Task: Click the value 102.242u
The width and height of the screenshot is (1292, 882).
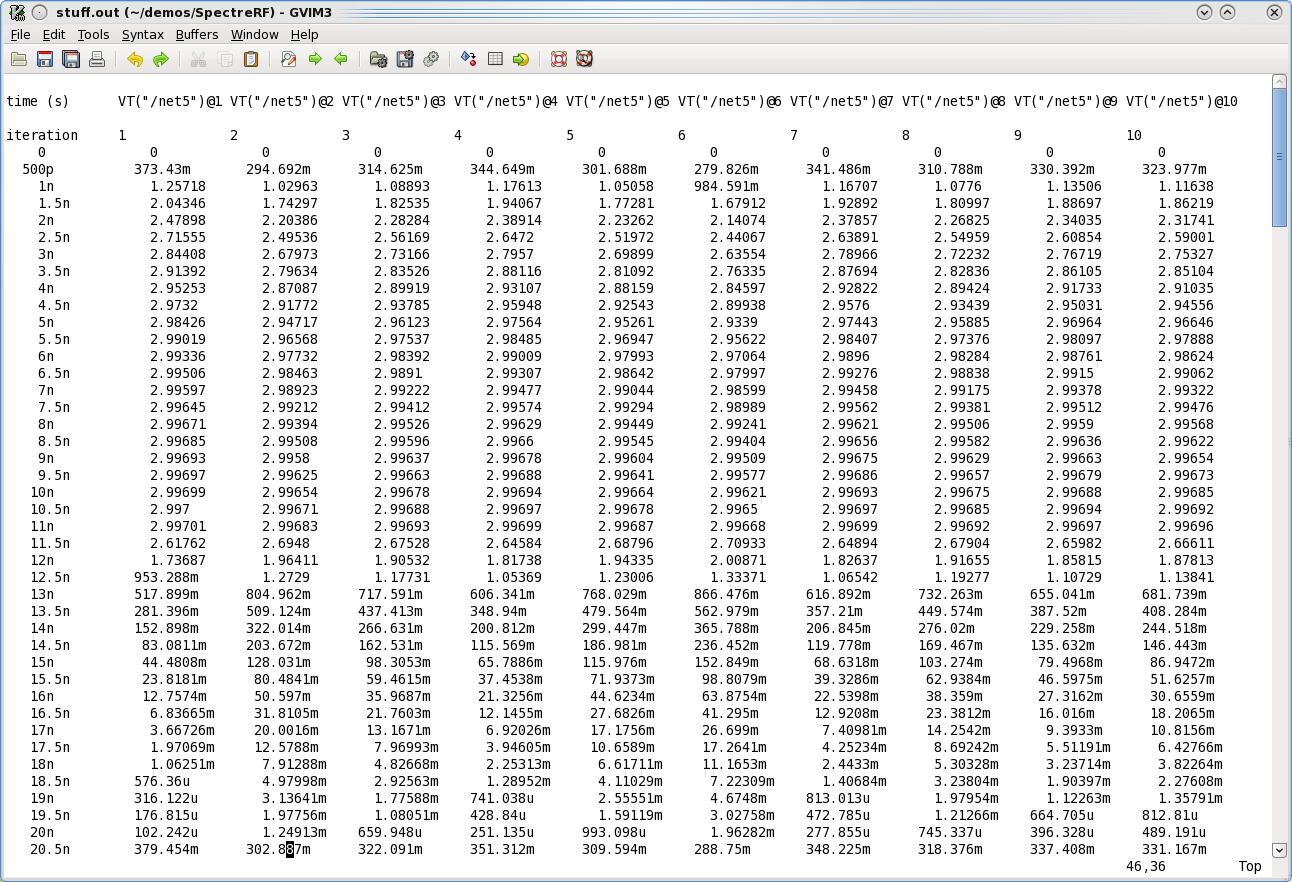Action: pos(166,832)
